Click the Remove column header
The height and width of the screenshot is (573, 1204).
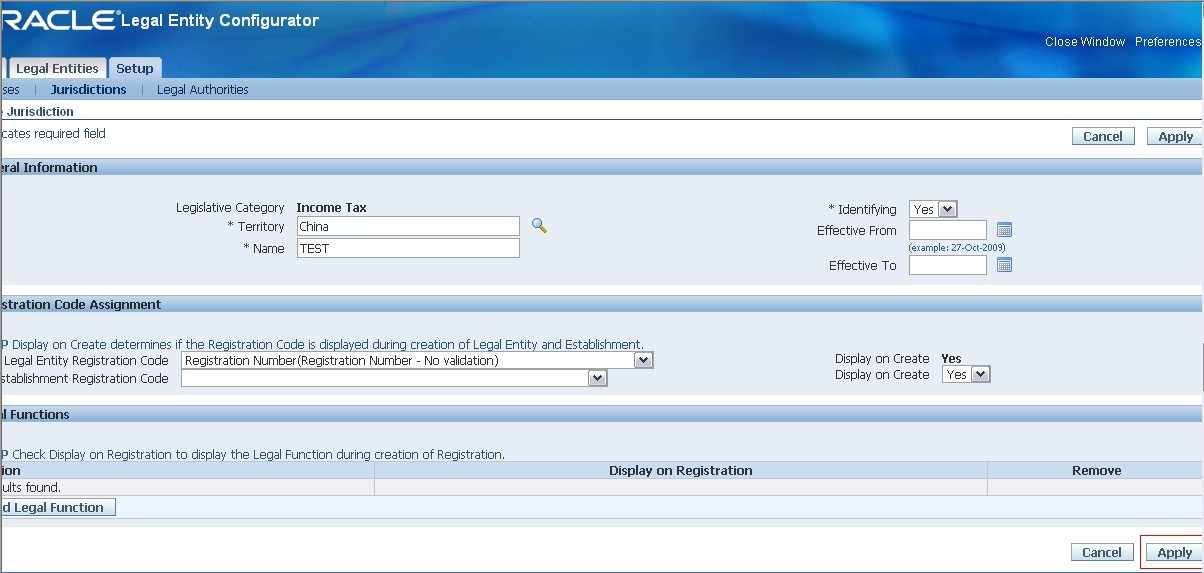(x=1097, y=470)
